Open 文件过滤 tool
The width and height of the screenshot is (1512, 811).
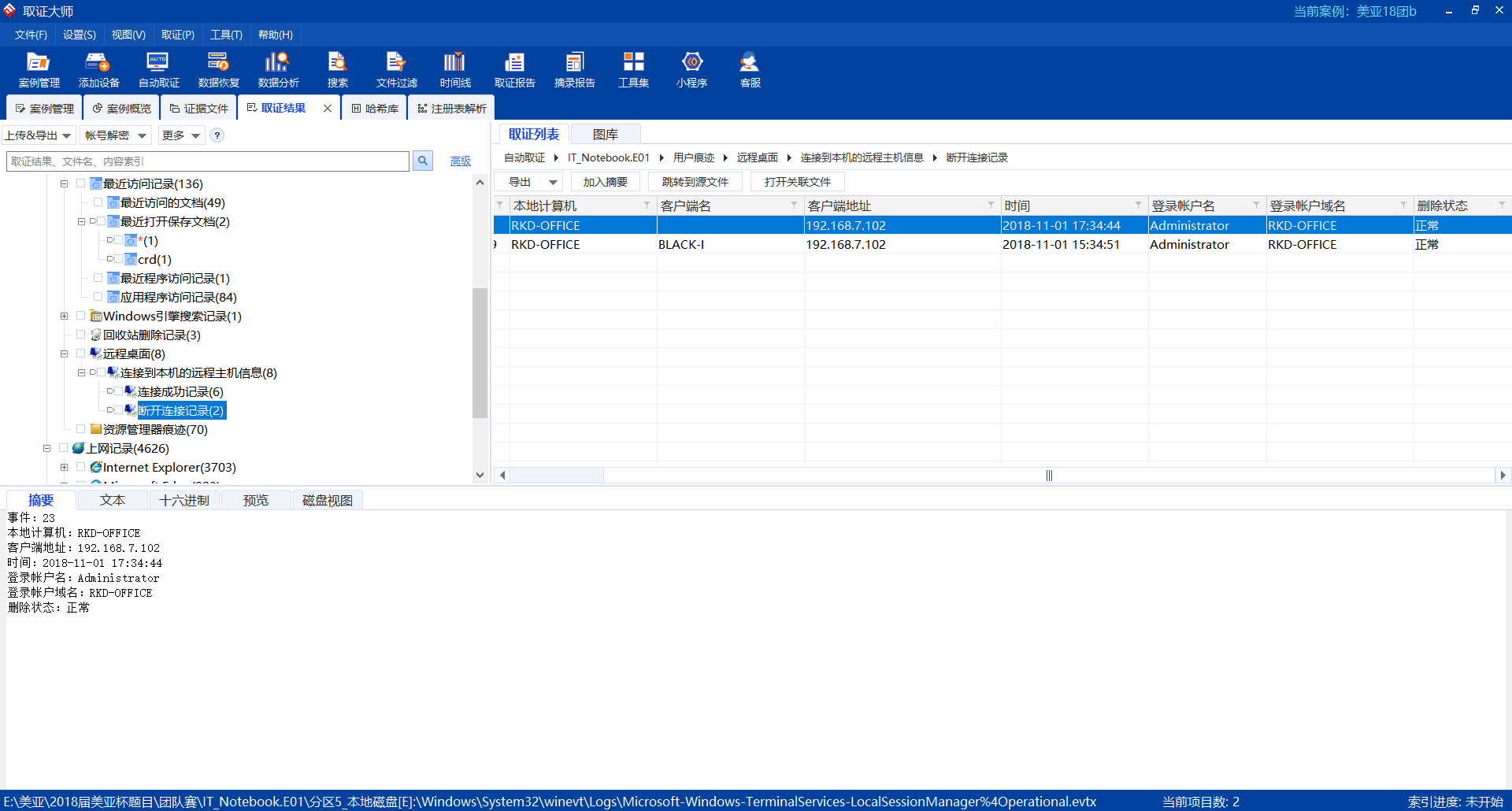coord(396,70)
